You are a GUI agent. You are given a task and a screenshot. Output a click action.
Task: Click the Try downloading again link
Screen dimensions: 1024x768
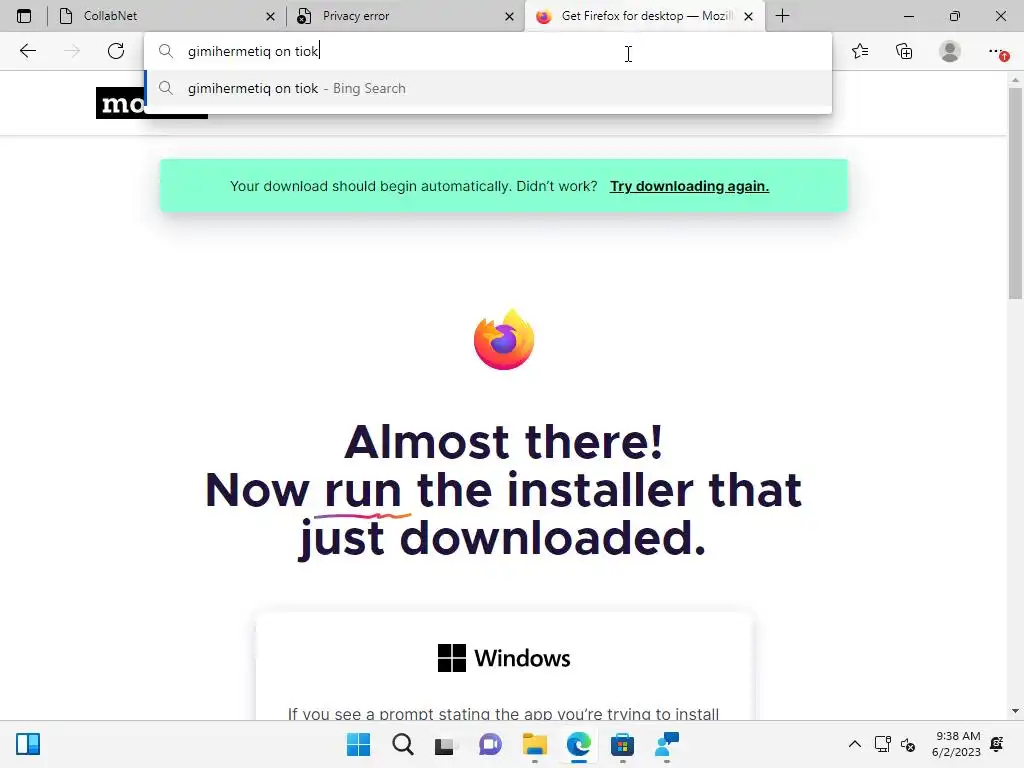tap(689, 186)
